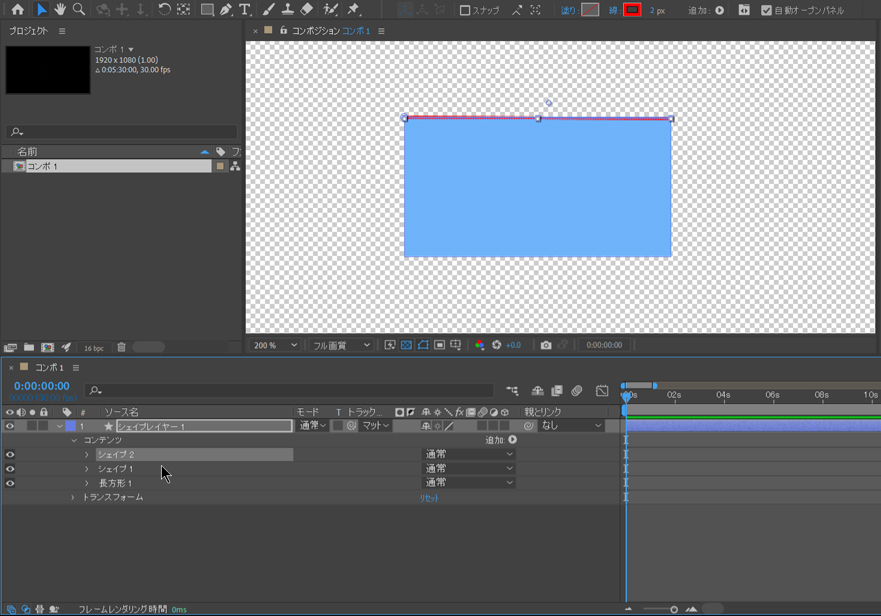Viewport: 881px width, 616px height.
Task: Open the プロジェクト panel menu
Action: tap(62, 31)
